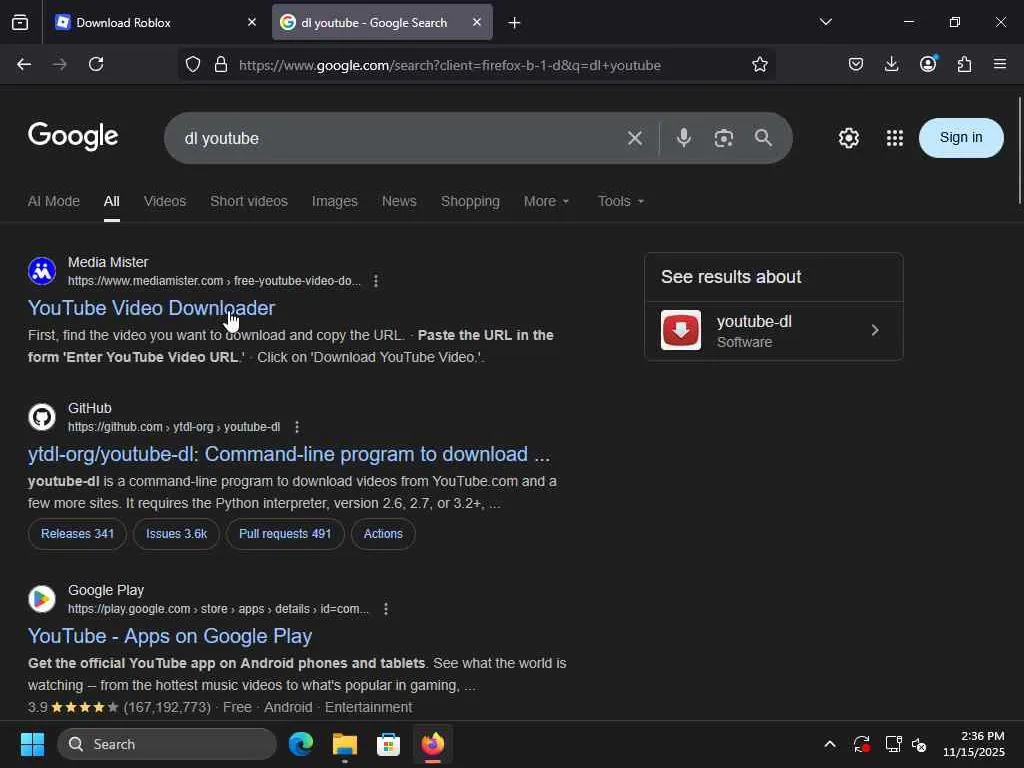1024x768 pixels.
Task: Click the page vertical scrollbar thumb
Action: (x=1020, y=150)
